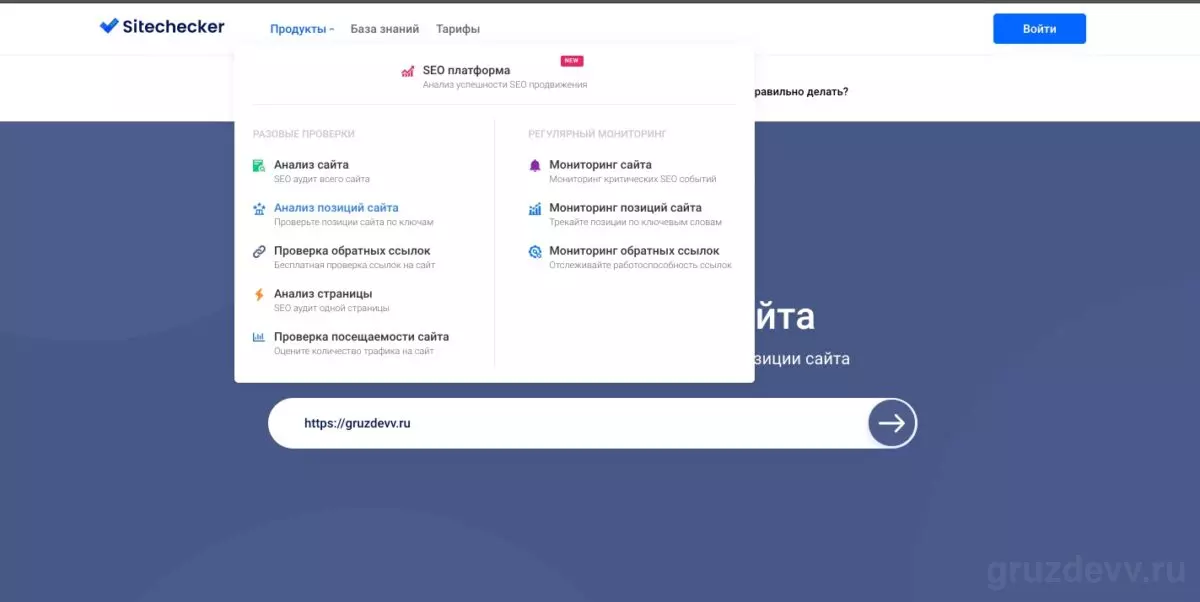Click "Анализ успешности SEO продвижения" subtitle
Image resolution: width=1200 pixels, height=602 pixels.
(505, 85)
